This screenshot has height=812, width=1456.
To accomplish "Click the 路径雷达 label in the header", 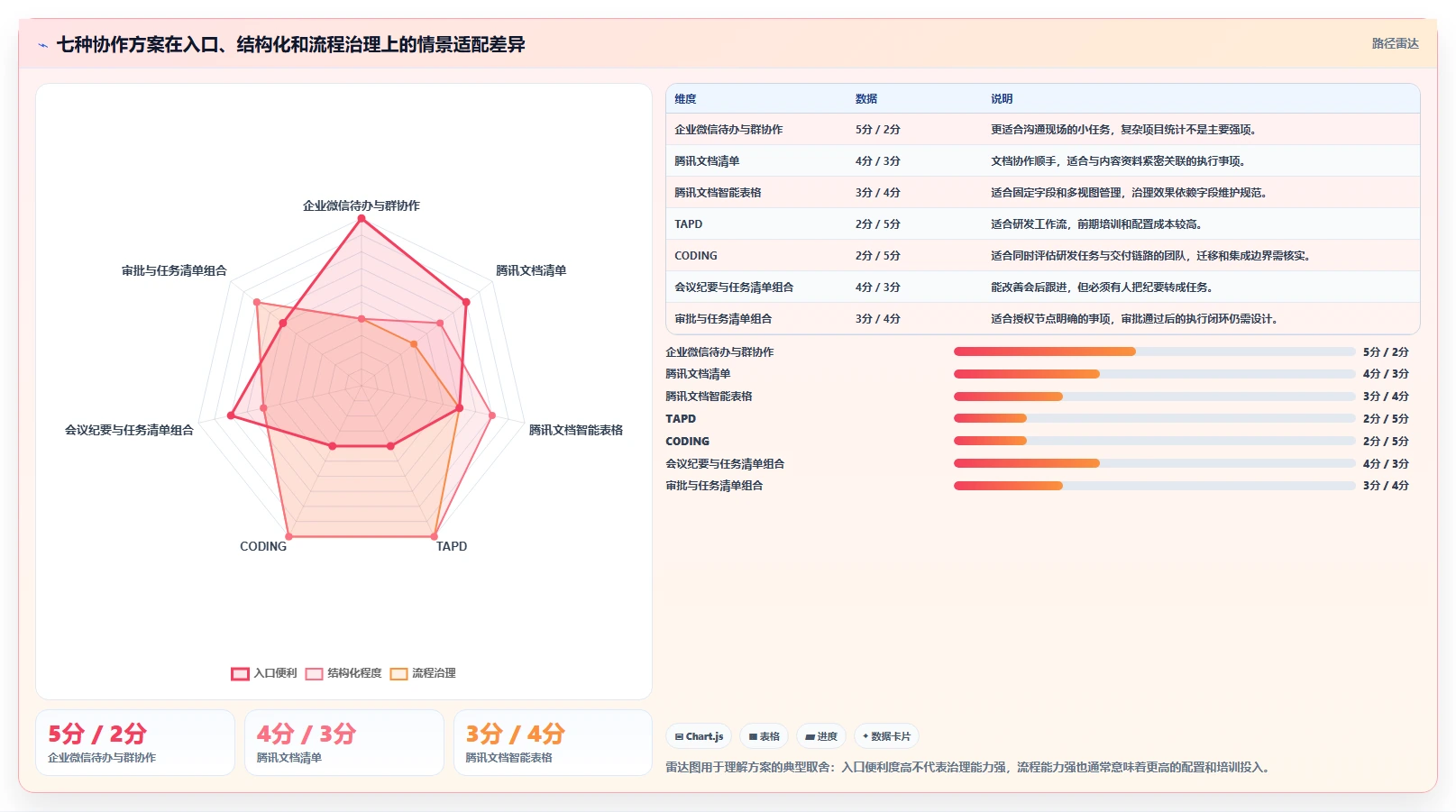I will [1396, 43].
